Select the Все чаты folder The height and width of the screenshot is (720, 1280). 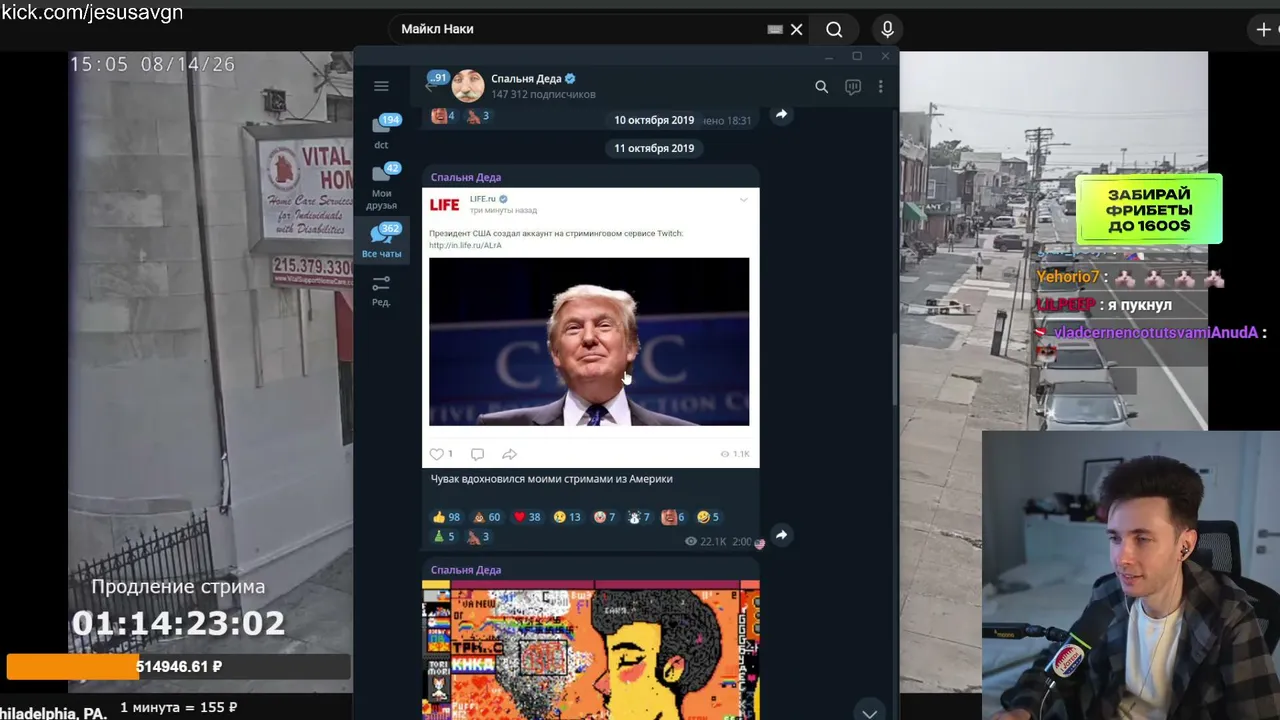[381, 240]
